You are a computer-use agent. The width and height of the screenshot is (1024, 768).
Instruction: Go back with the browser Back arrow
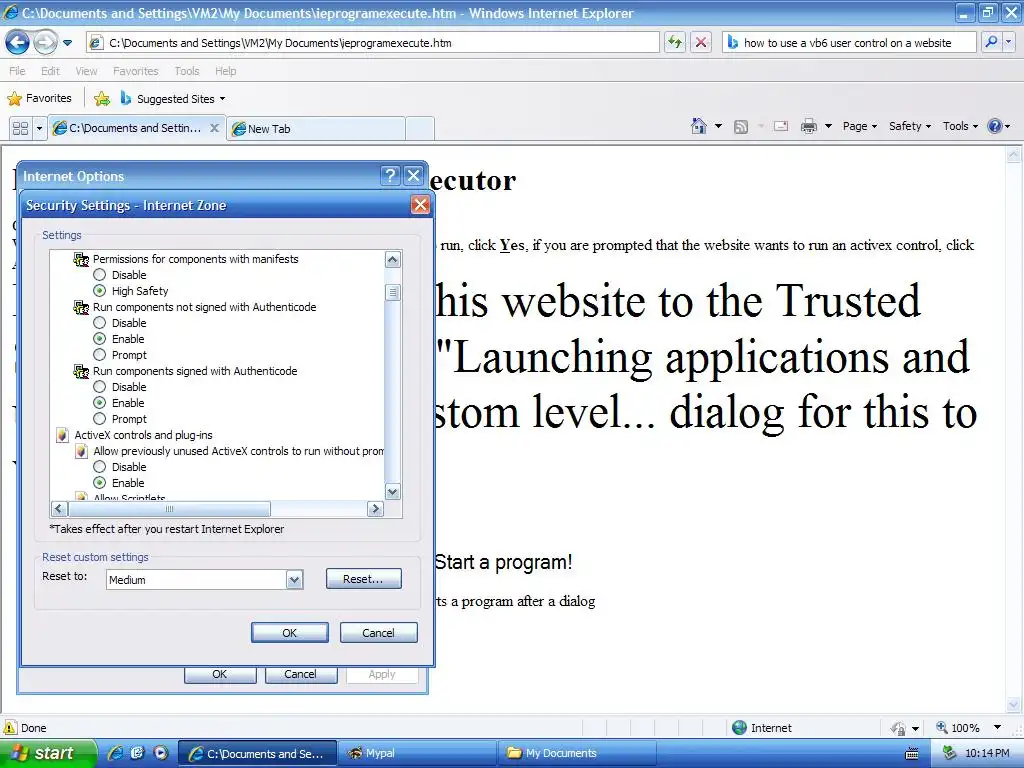click(x=18, y=43)
